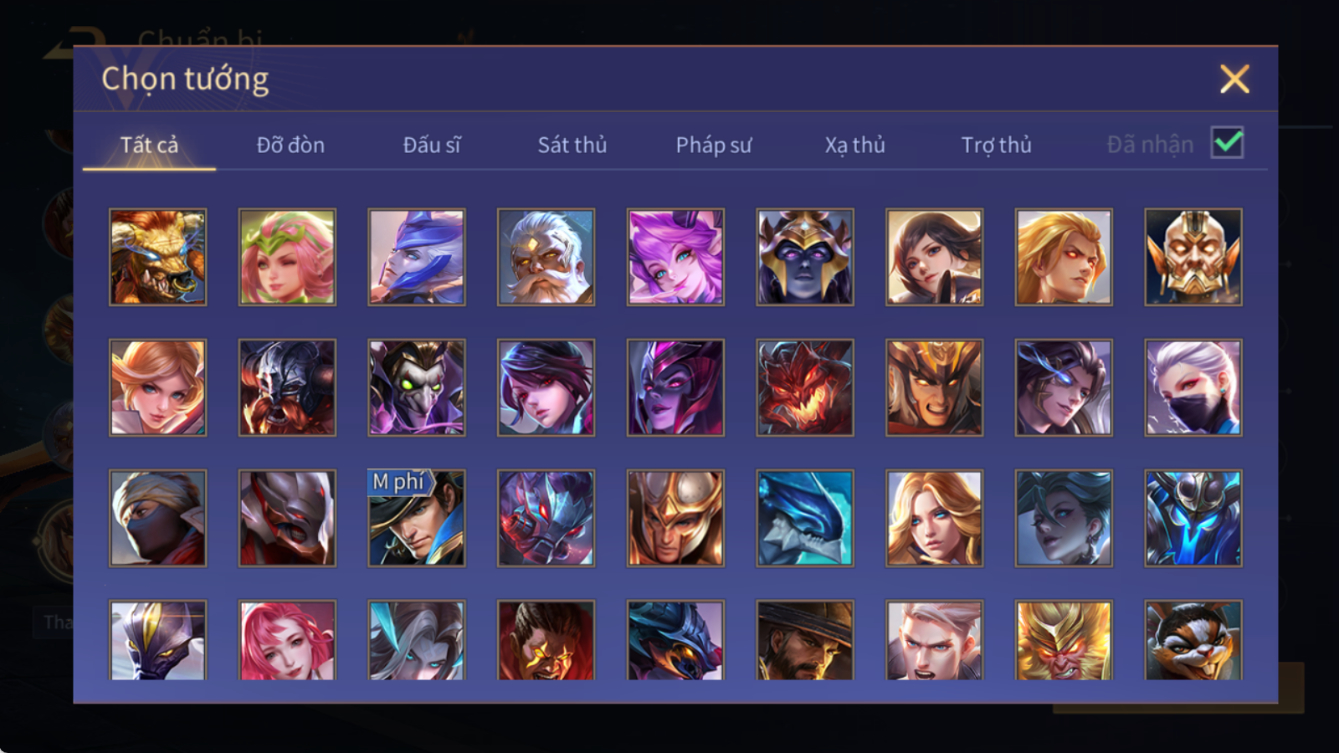Filter heroes by Xạ thủ
This screenshot has height=753, width=1339.
click(x=855, y=145)
